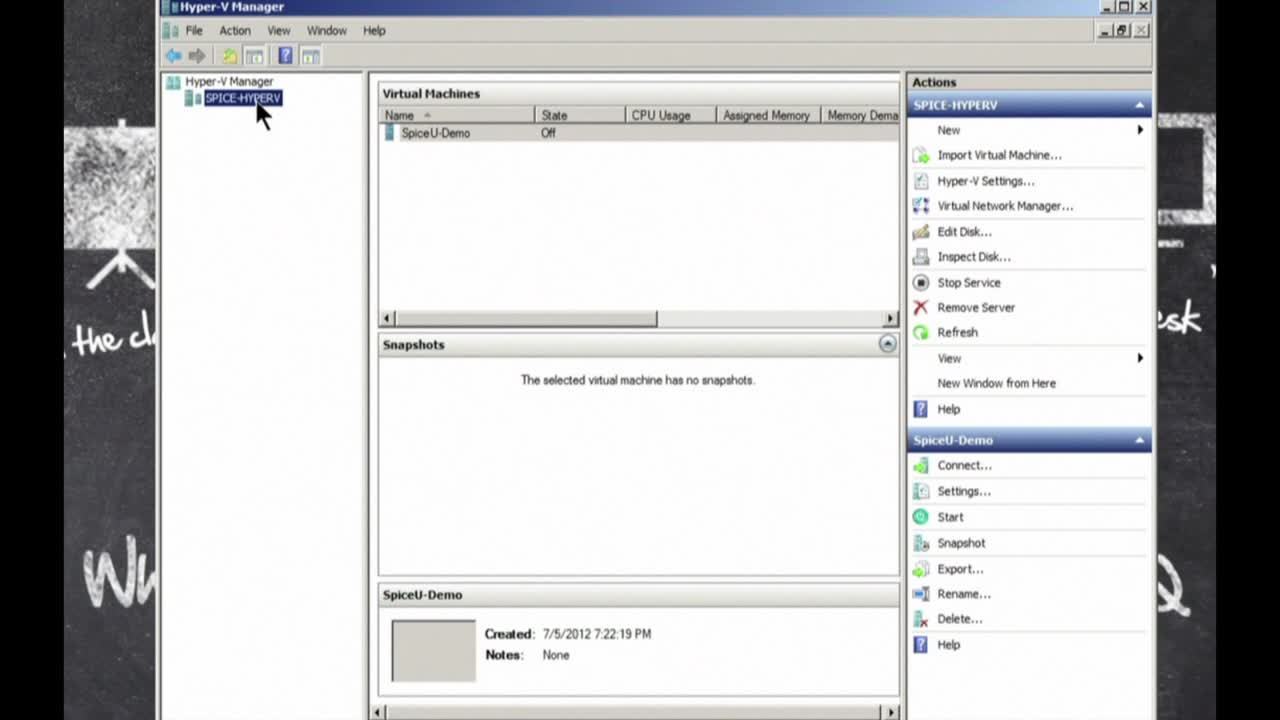Click the blue Help question mark toolbar icon
The image size is (1280, 720).
pyautogui.click(x=286, y=56)
